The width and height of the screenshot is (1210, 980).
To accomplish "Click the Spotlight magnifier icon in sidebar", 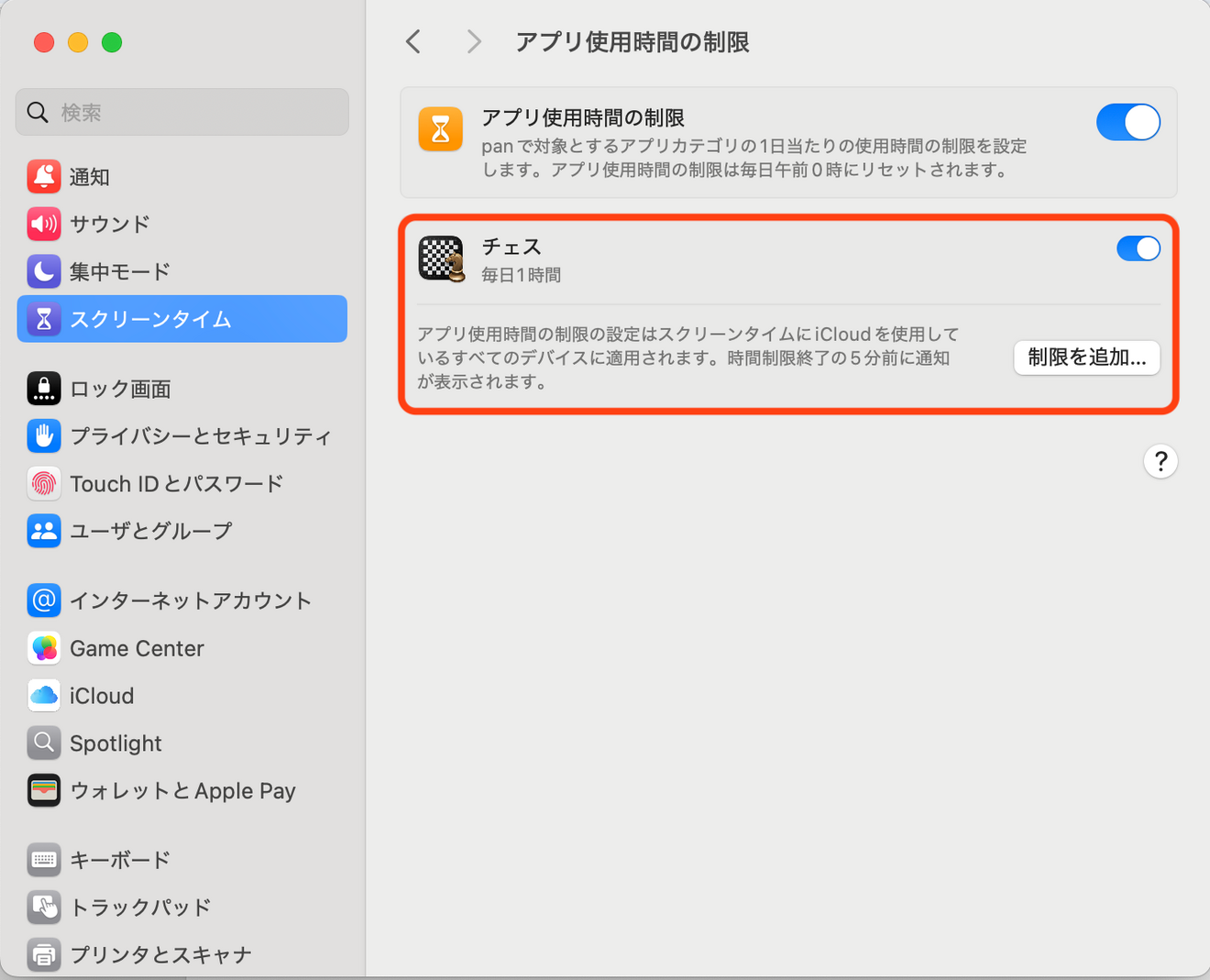I will [x=44, y=743].
